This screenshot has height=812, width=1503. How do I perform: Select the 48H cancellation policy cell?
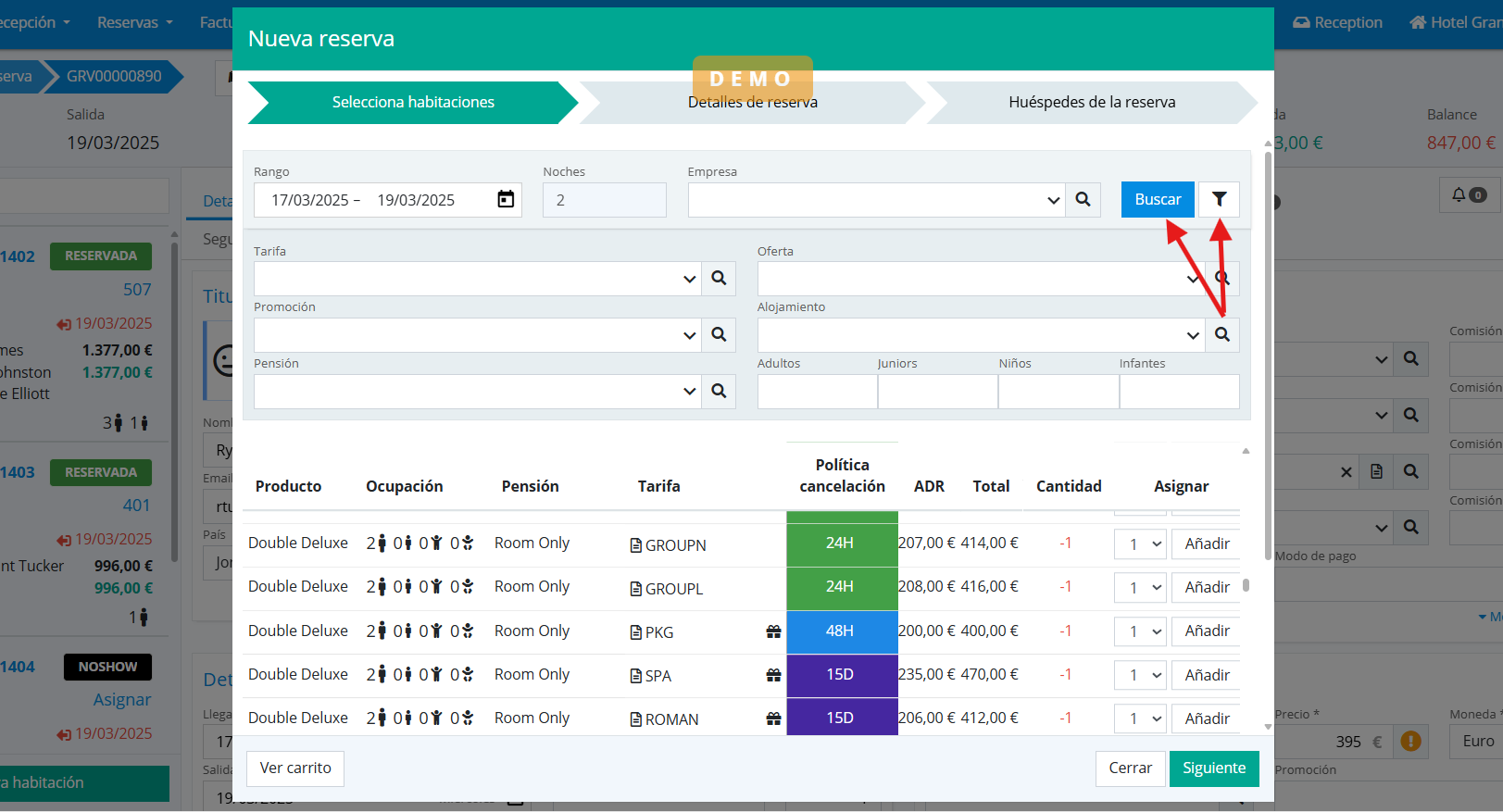pos(841,631)
